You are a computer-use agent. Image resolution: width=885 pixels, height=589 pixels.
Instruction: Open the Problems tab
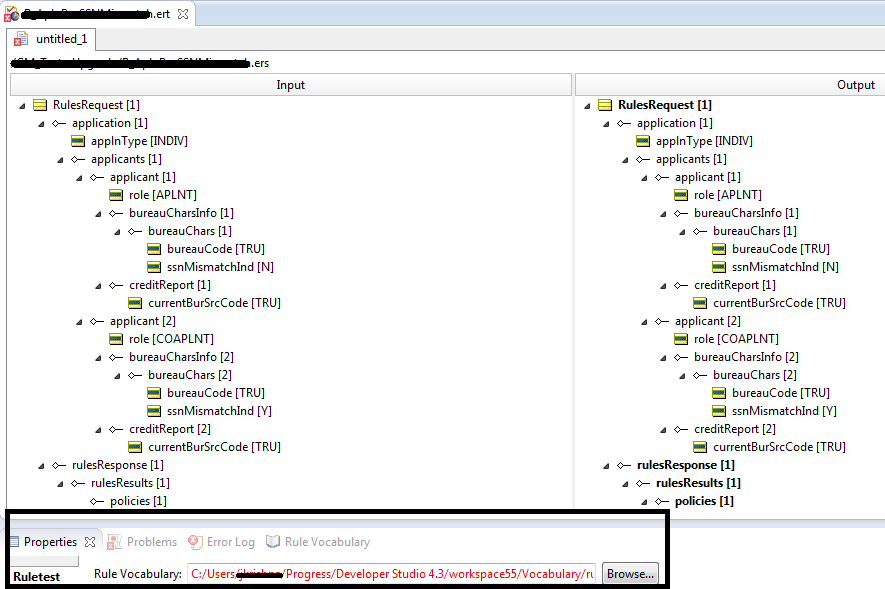142,542
